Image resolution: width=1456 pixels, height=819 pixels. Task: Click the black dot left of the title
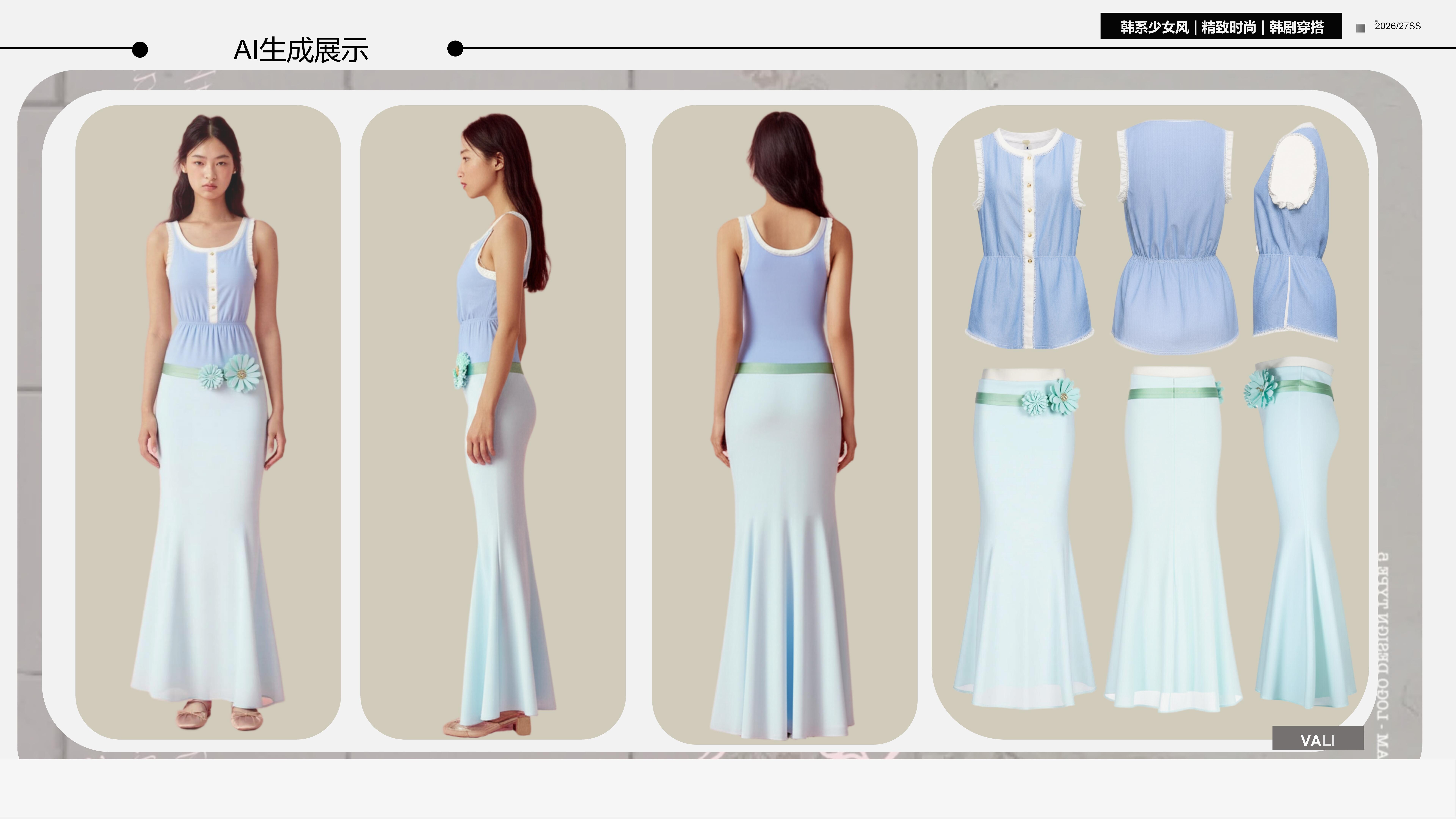tap(140, 50)
